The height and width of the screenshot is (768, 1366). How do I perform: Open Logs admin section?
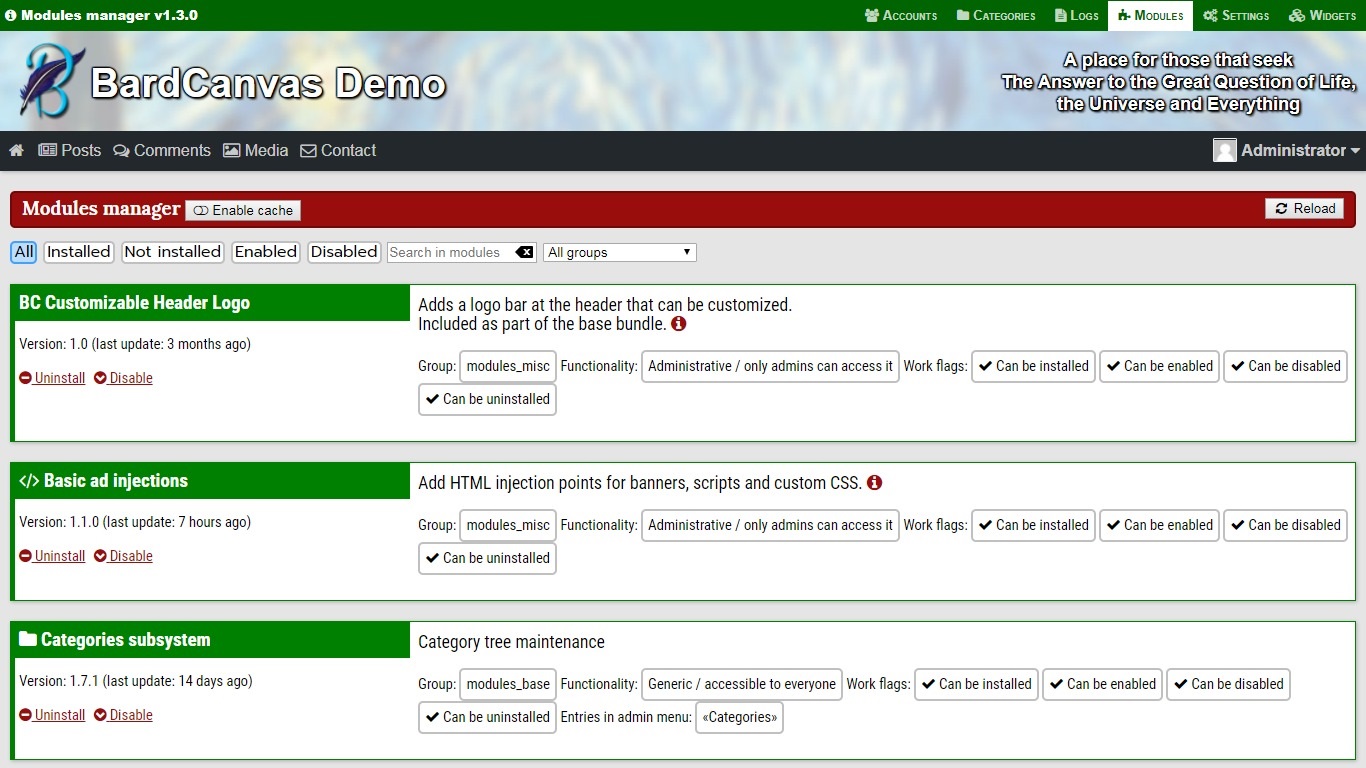coord(1077,15)
